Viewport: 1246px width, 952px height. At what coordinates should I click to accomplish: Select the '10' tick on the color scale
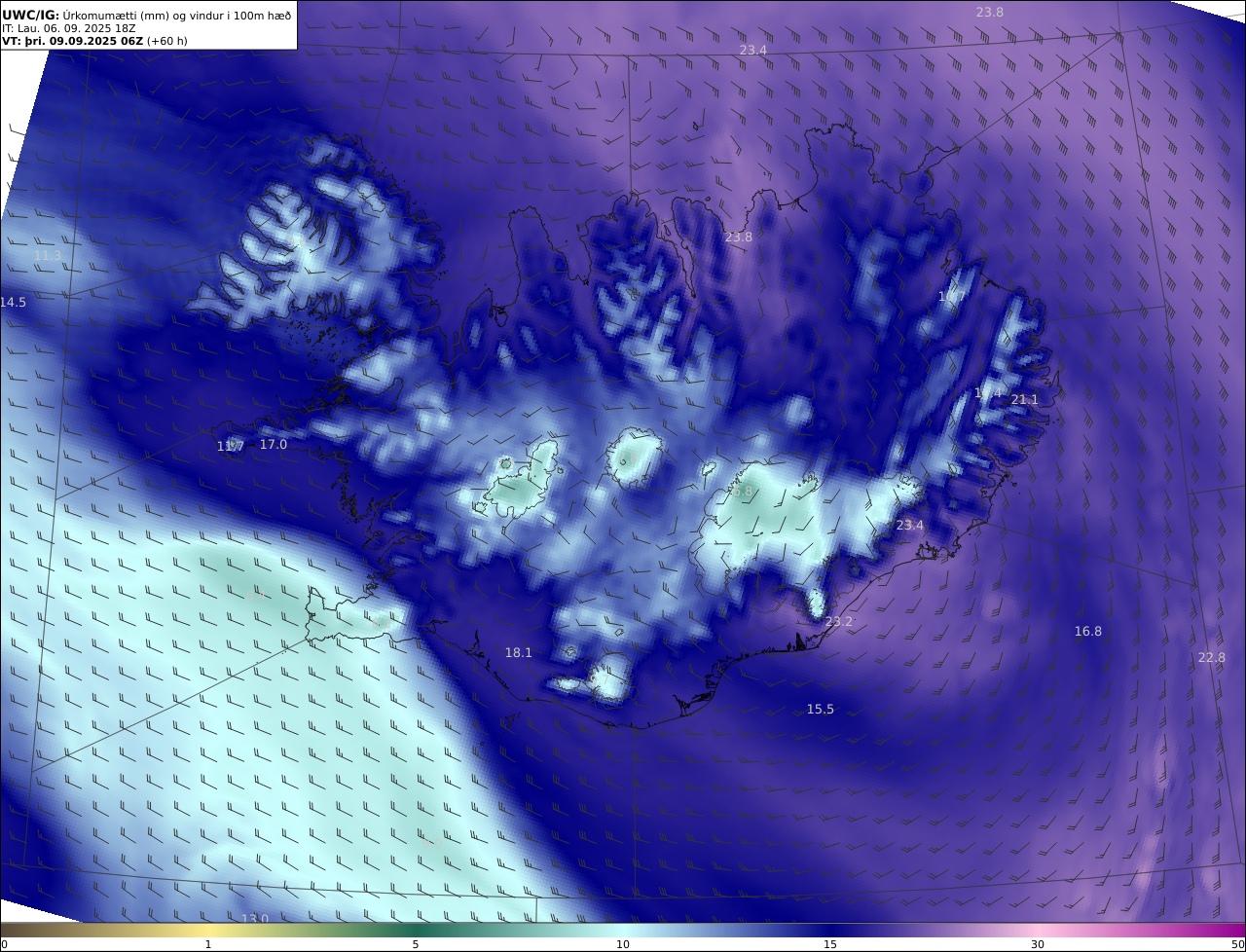point(623,944)
